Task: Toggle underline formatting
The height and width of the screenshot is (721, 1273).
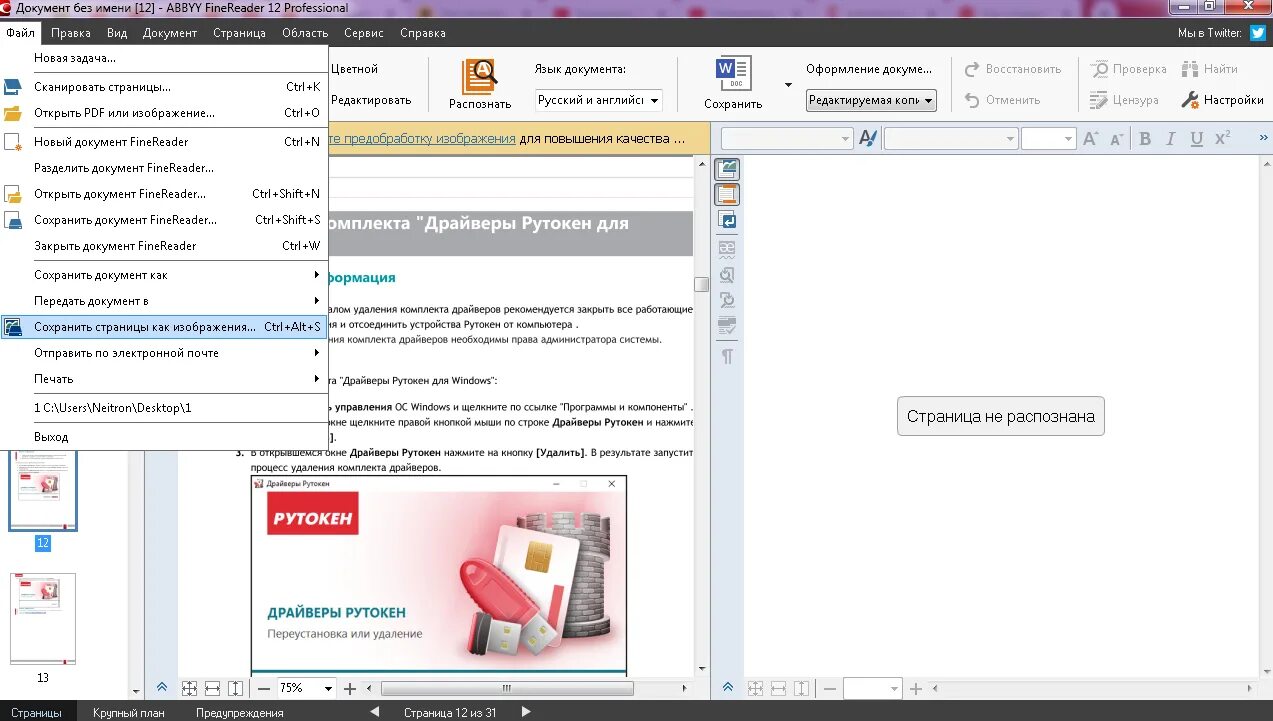Action: (x=1195, y=138)
